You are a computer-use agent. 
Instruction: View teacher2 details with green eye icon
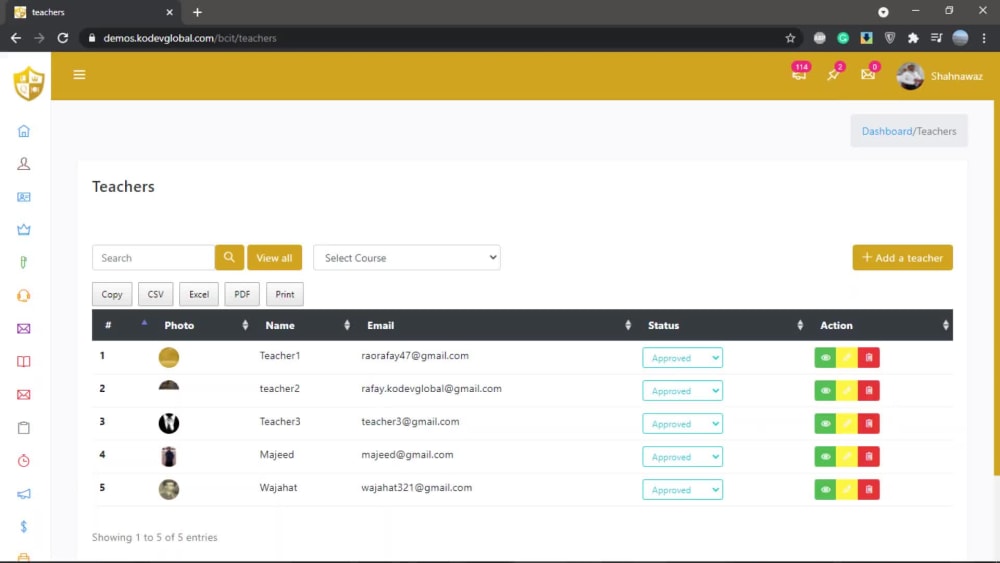point(825,391)
